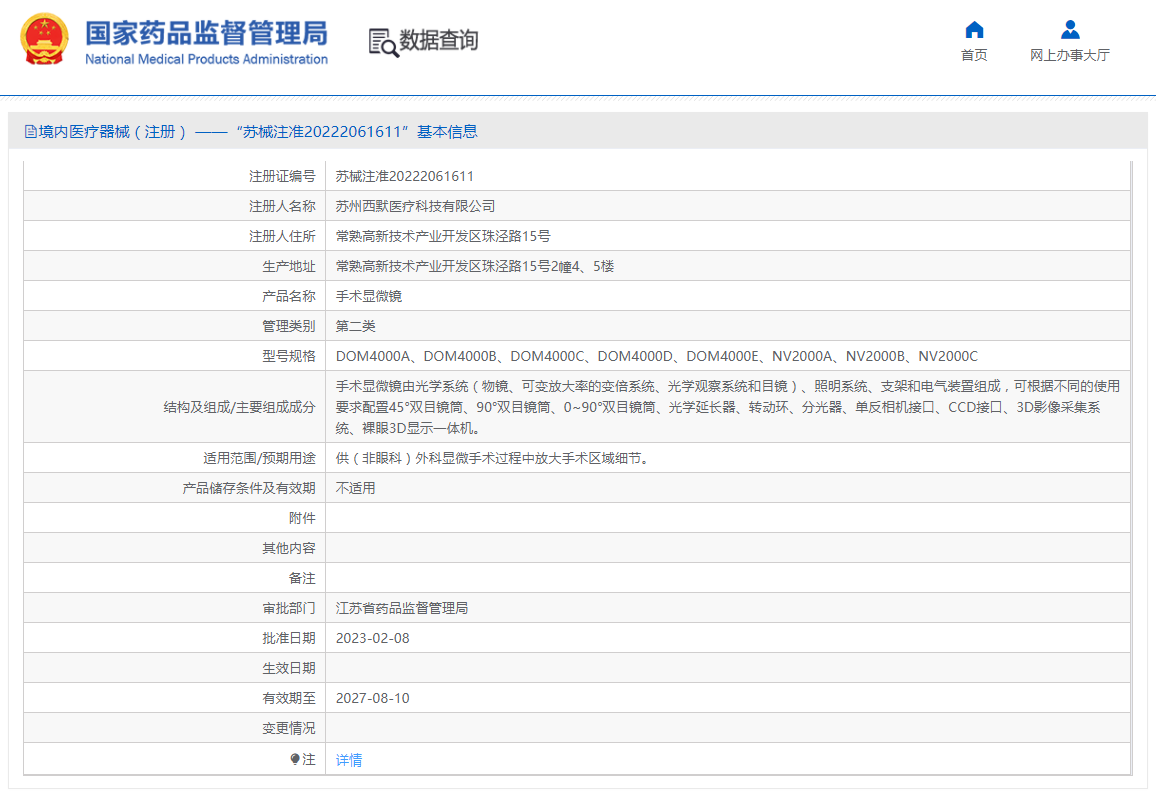Click the national emblem logo
The height and width of the screenshot is (793, 1156).
44,39
